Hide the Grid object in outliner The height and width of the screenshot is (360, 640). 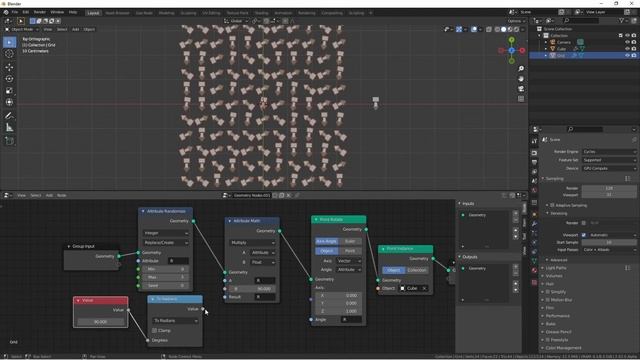click(x=627, y=55)
